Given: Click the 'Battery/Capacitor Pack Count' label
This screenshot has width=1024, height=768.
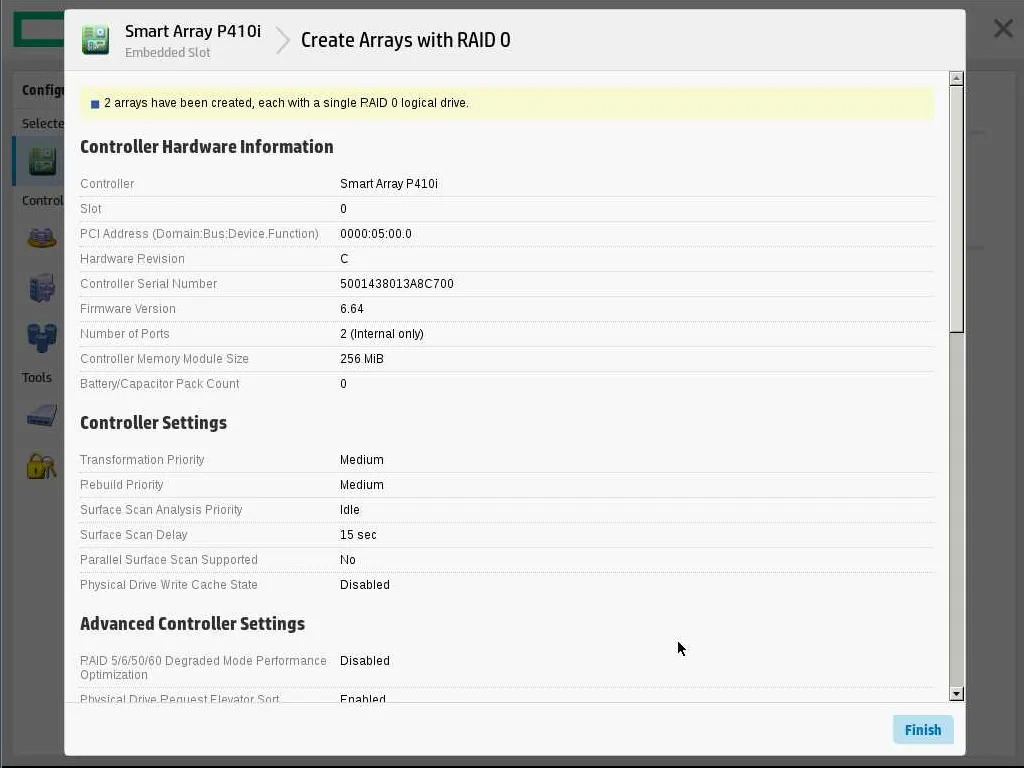Looking at the screenshot, I should click(x=159, y=383).
